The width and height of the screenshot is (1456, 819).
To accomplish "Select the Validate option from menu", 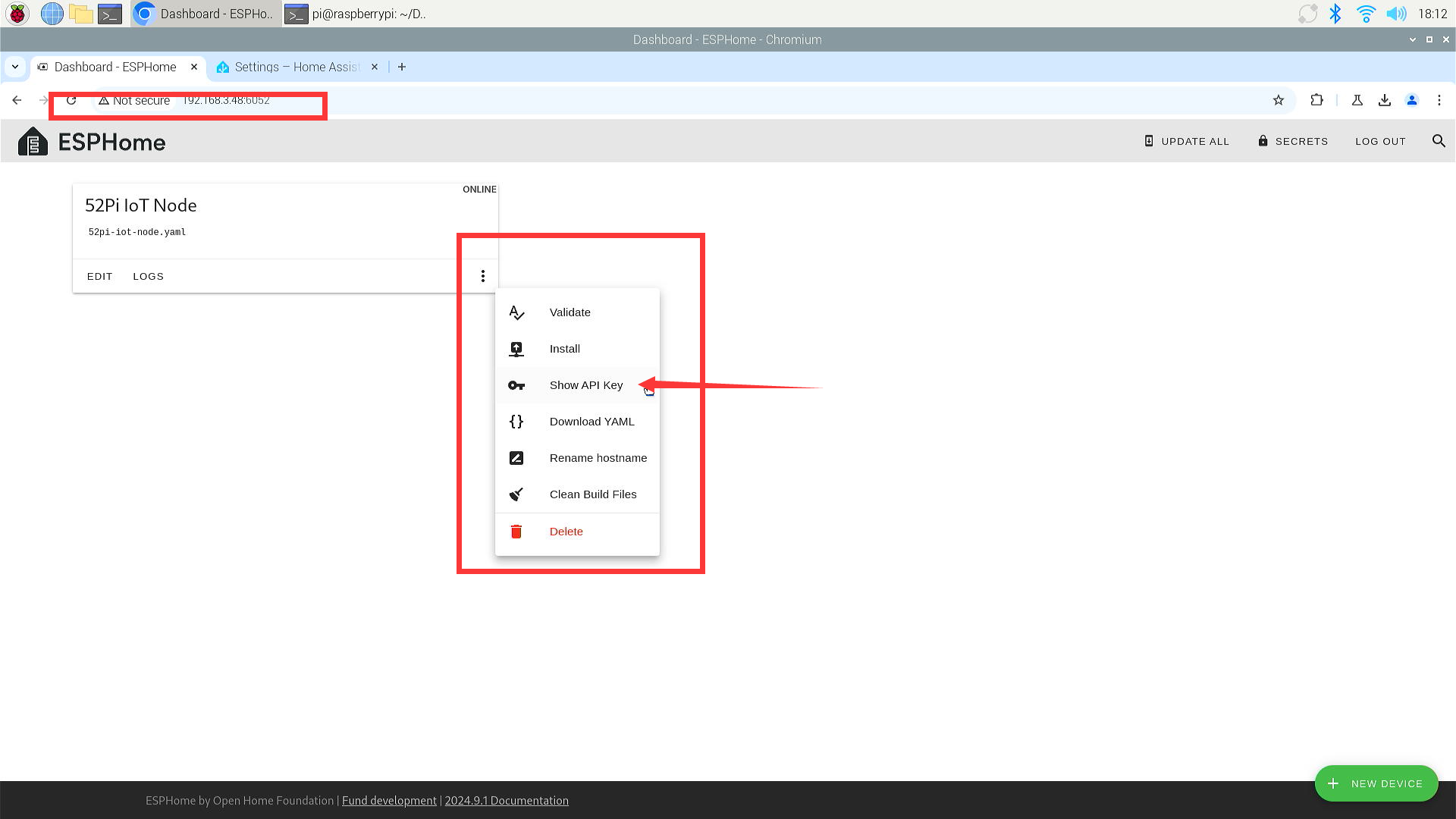I will click(570, 312).
